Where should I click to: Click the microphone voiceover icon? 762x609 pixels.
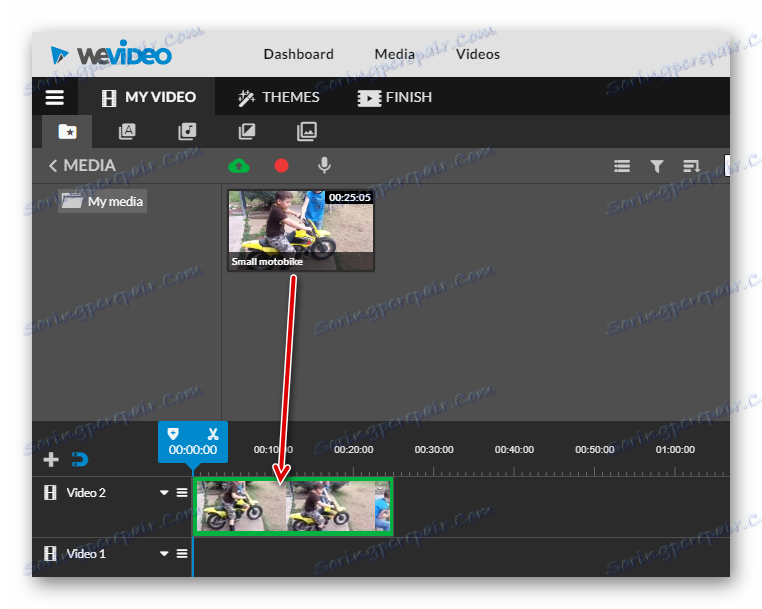tap(324, 166)
